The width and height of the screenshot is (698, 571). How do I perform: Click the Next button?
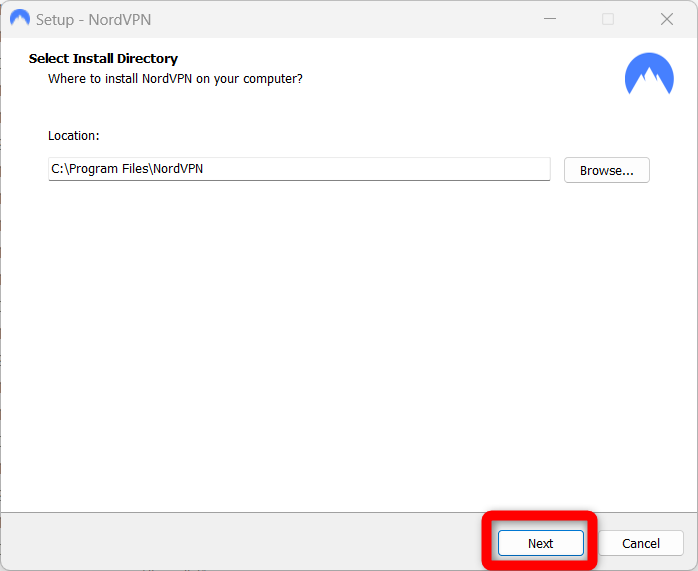point(540,543)
